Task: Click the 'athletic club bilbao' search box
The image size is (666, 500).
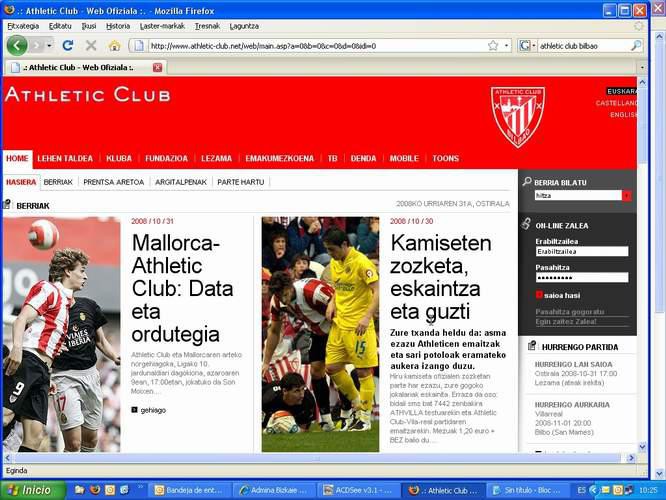Action: [583, 45]
